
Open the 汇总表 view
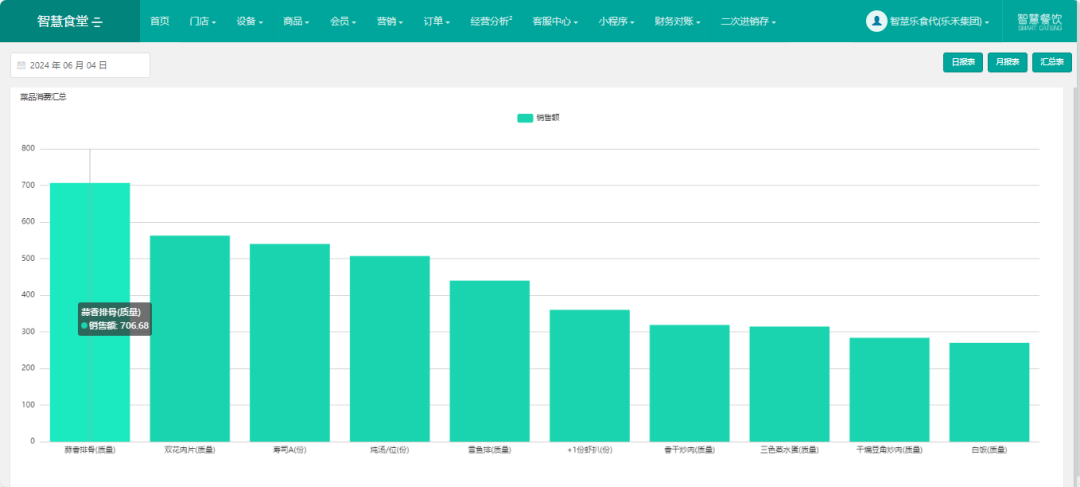click(1052, 62)
